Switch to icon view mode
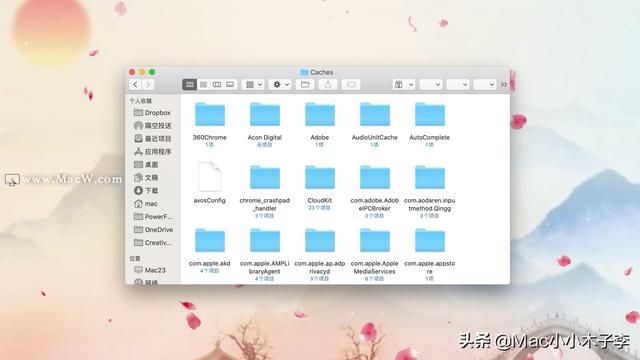The width and height of the screenshot is (640, 360). click(x=189, y=84)
